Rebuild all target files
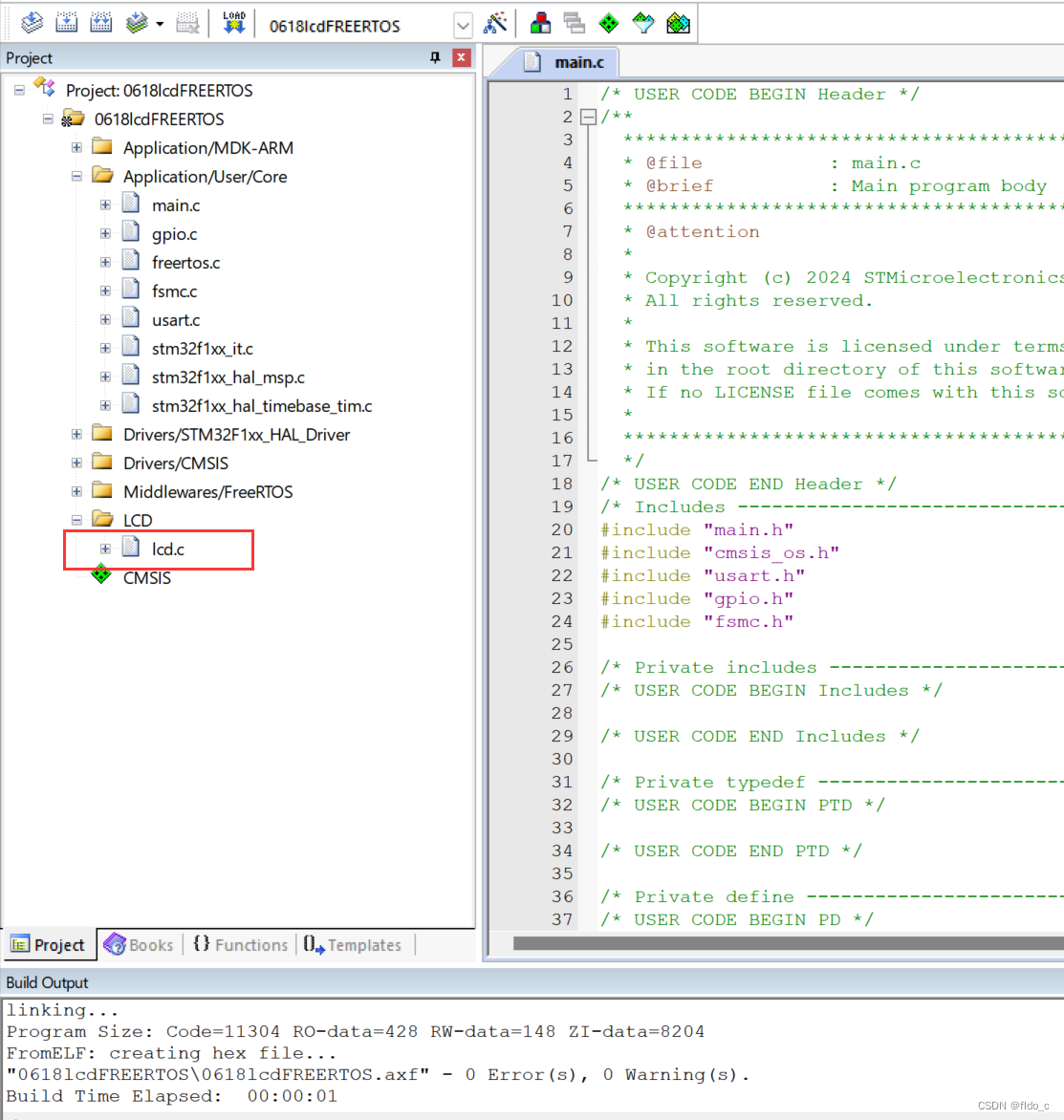 tap(98, 24)
